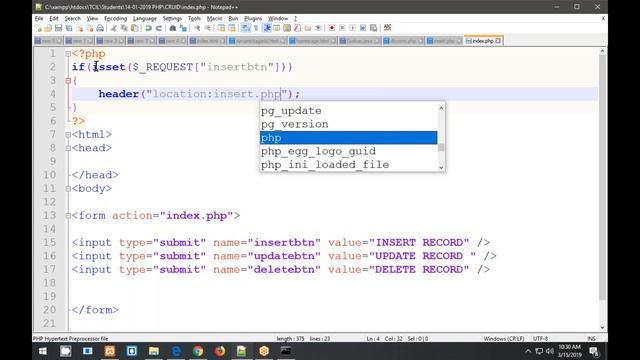The height and width of the screenshot is (360, 640).
Task: Collapse the <body> fold marker on line 11
Action: (x=68, y=189)
